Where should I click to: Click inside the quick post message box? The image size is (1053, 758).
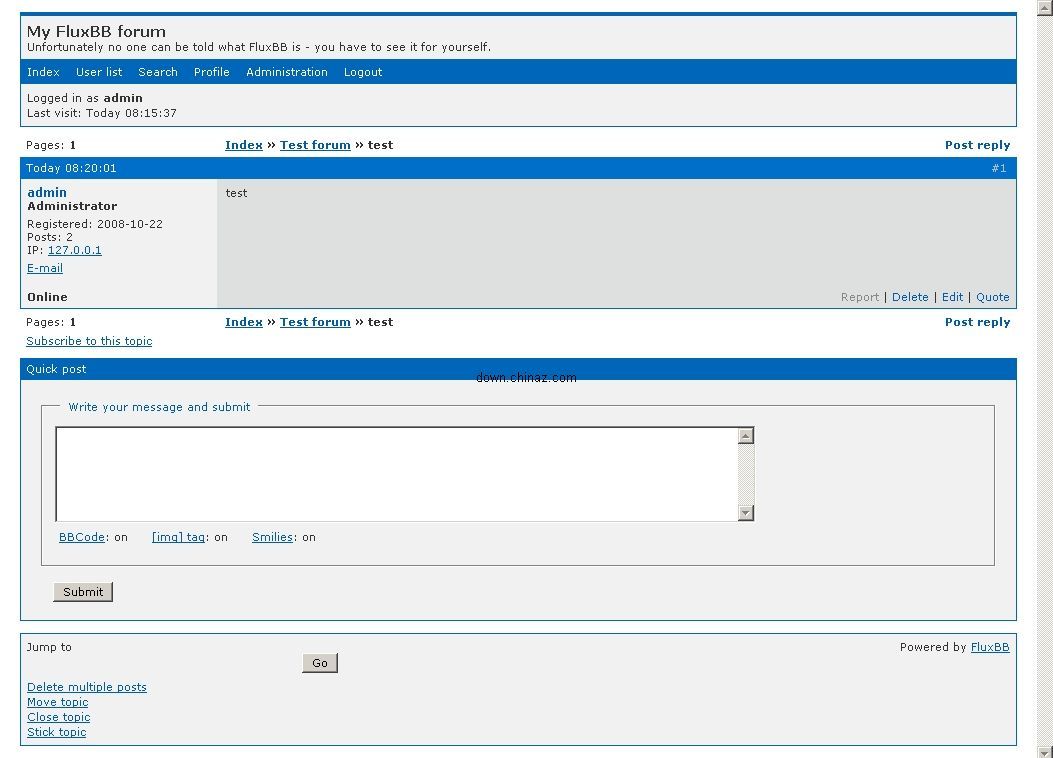click(x=396, y=474)
